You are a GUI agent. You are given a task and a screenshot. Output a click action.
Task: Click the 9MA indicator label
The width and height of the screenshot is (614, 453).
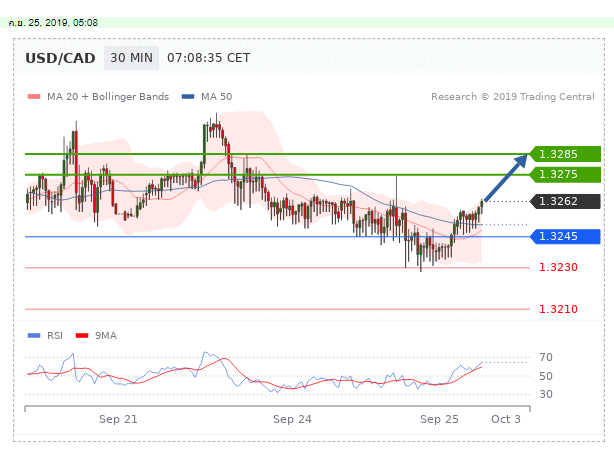[106, 336]
